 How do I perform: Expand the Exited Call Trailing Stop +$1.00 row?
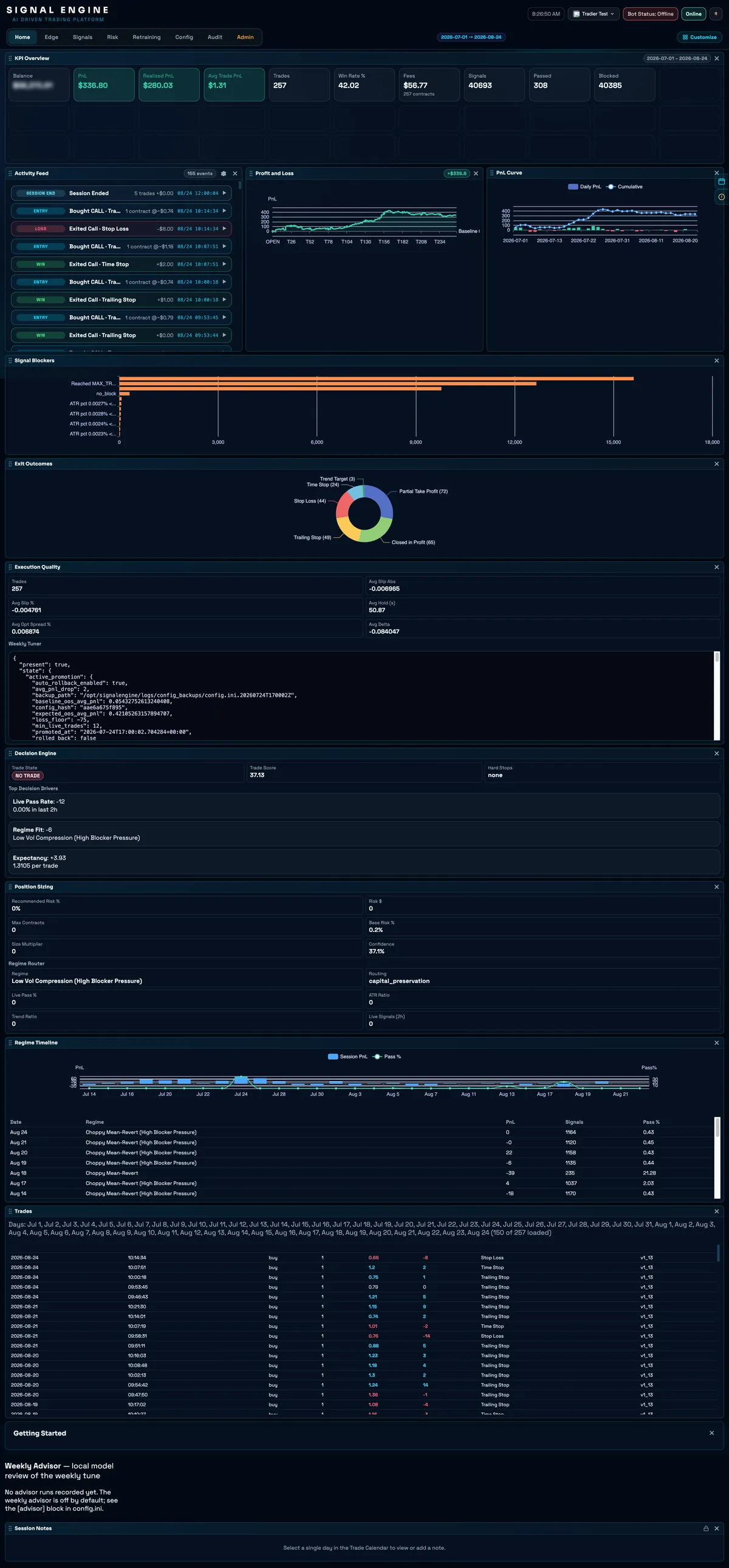pos(121,300)
